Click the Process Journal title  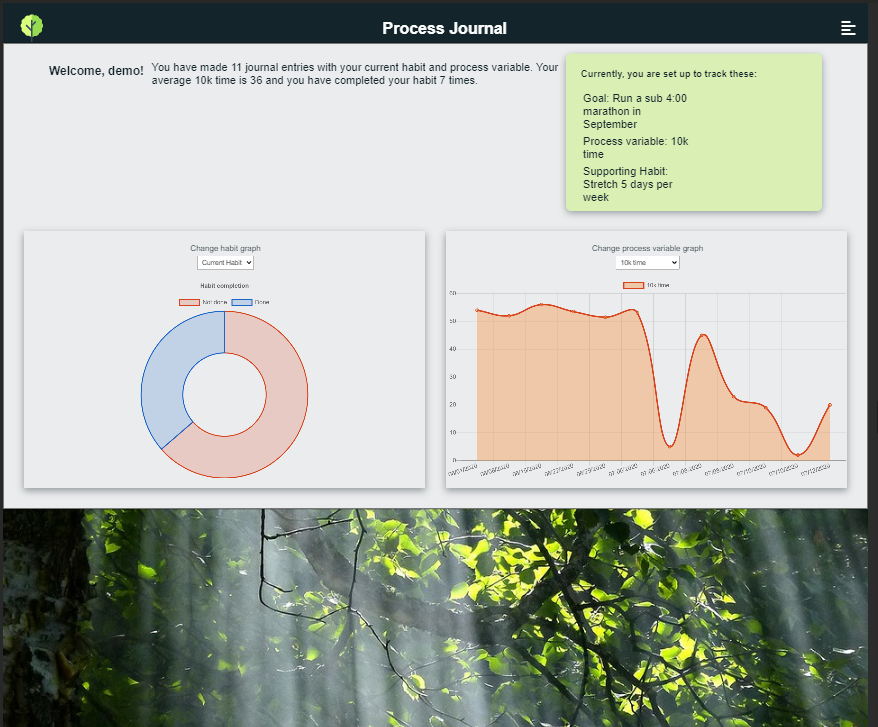444,28
